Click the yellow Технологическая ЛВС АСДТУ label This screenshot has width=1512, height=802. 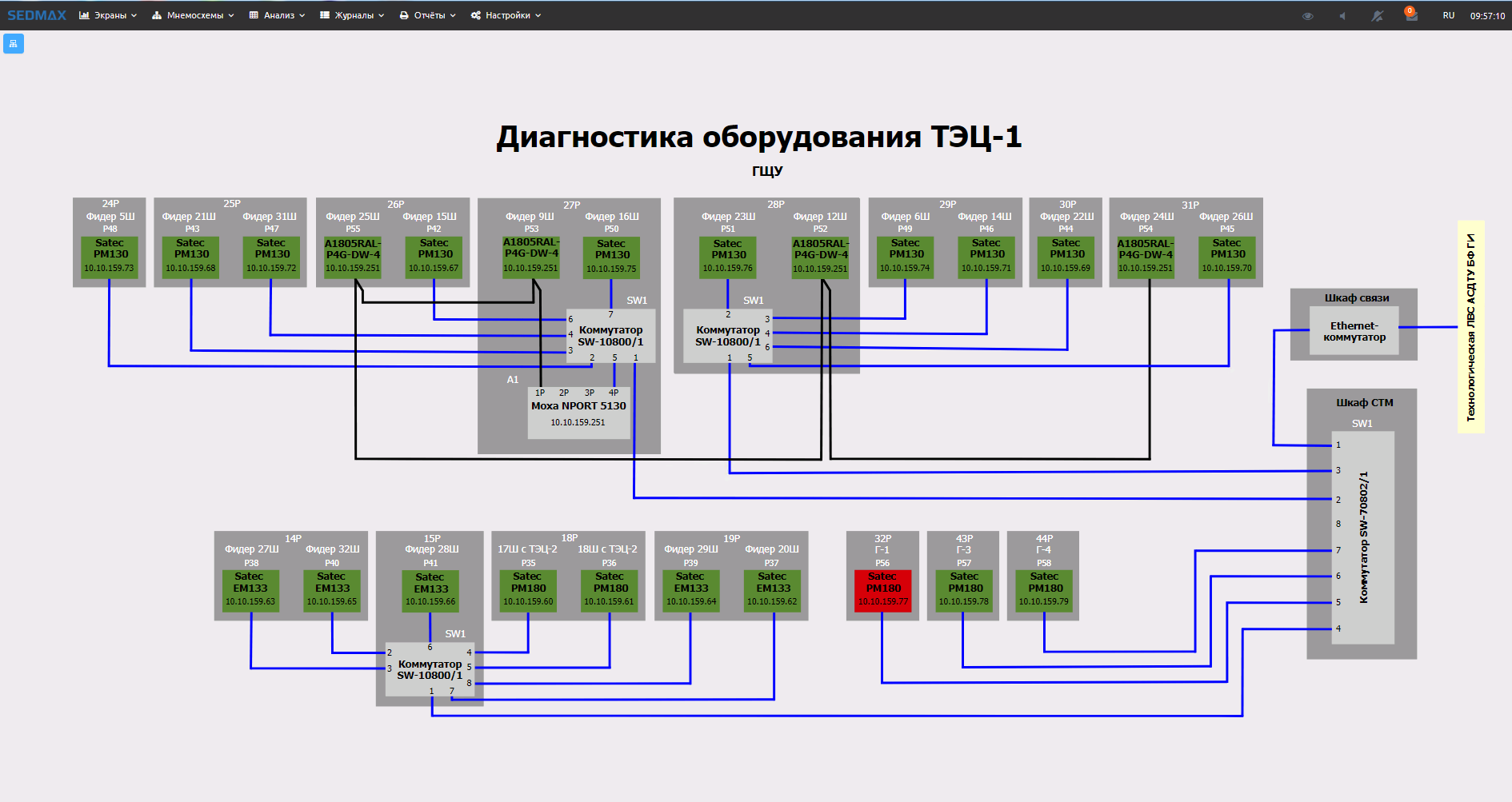(1470, 327)
